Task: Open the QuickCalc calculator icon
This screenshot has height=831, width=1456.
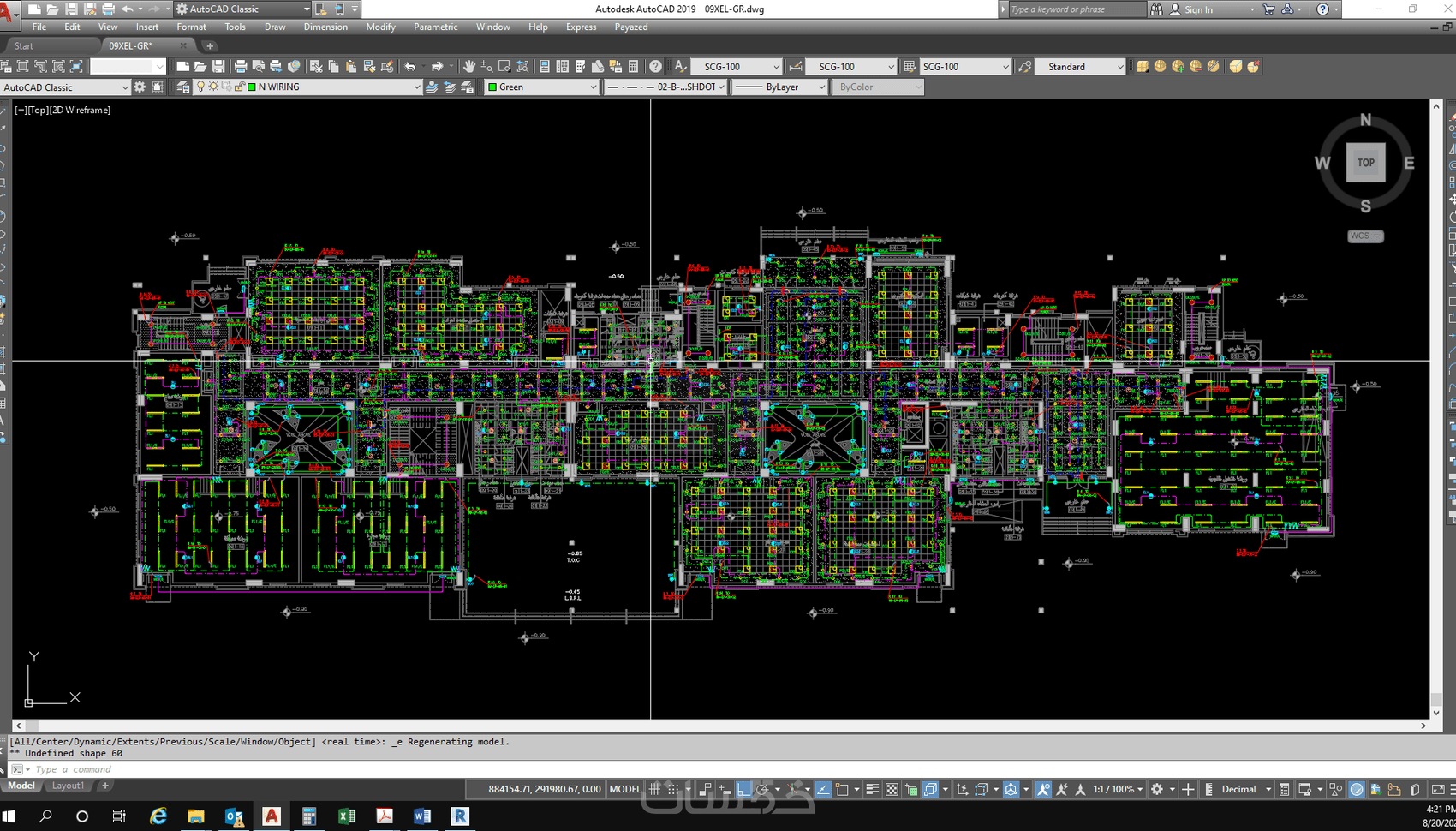Action: [634, 66]
